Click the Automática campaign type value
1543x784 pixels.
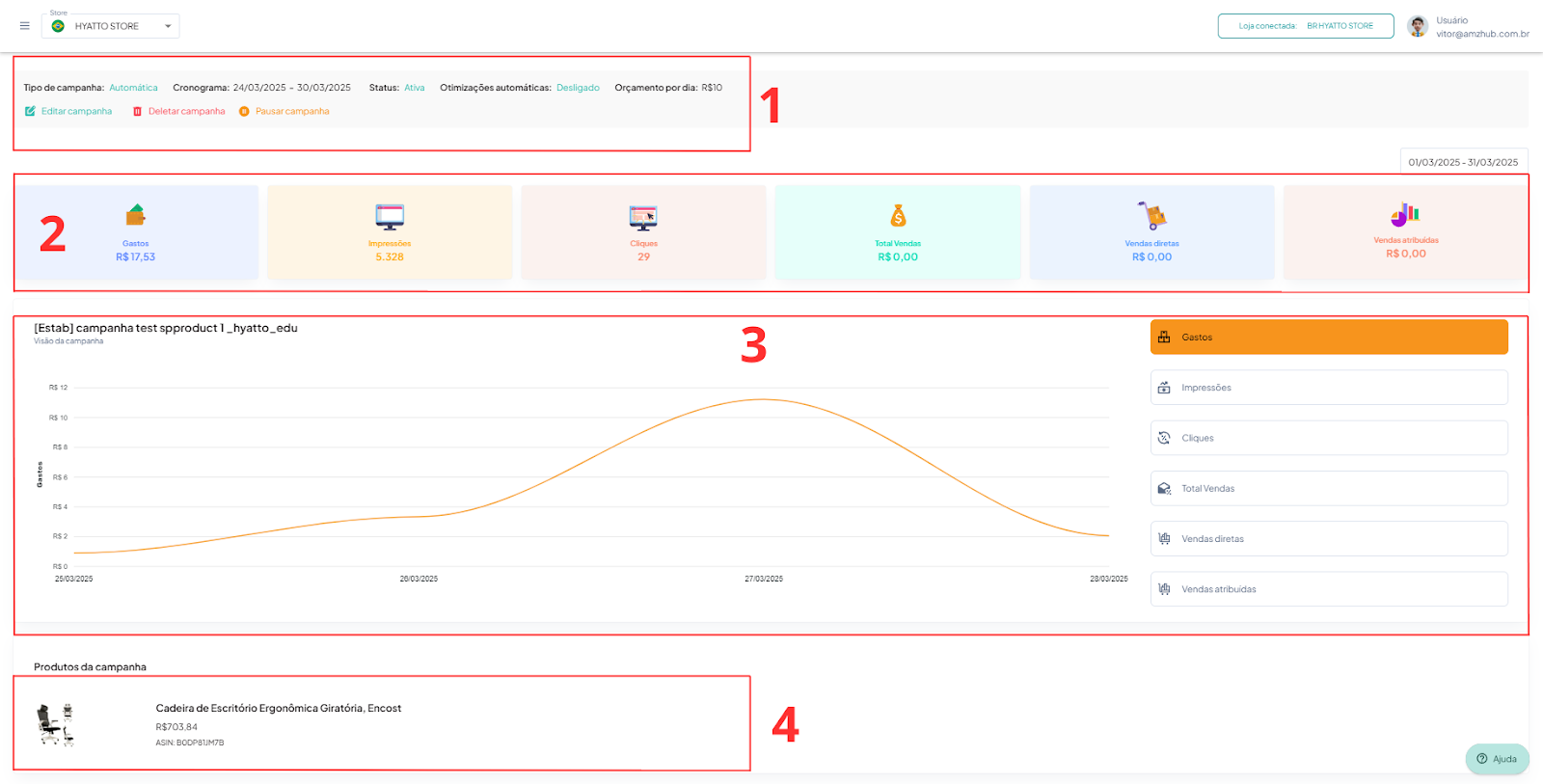133,88
